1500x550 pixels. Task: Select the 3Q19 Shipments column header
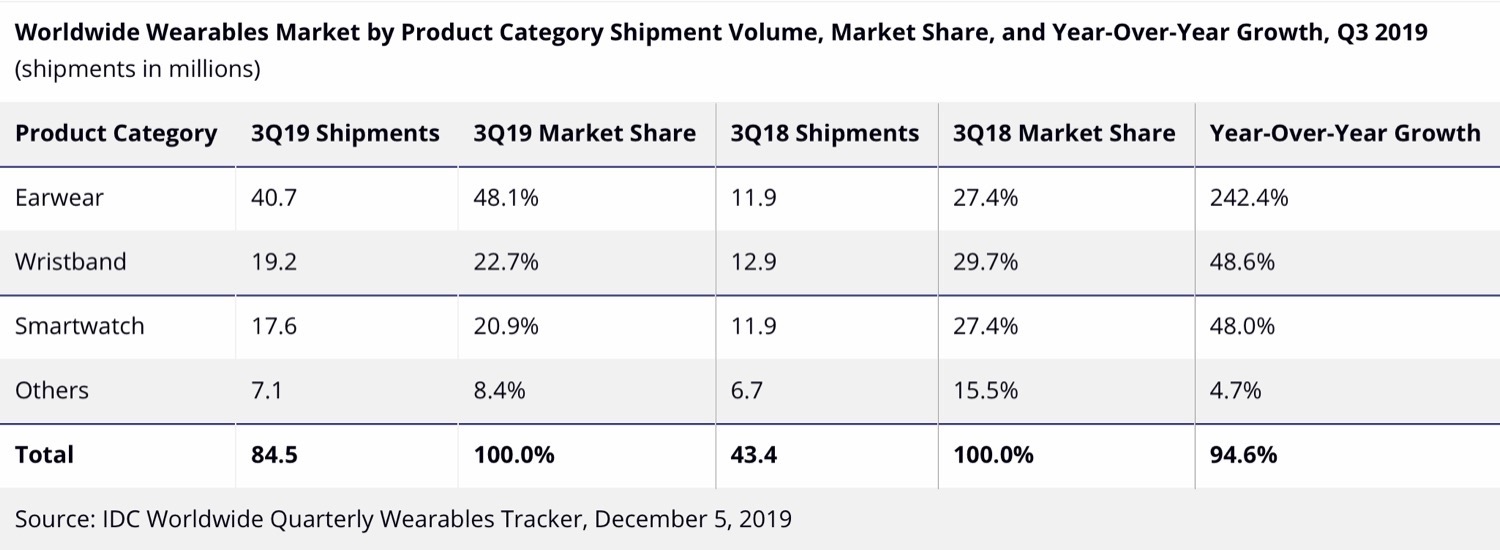(345, 133)
